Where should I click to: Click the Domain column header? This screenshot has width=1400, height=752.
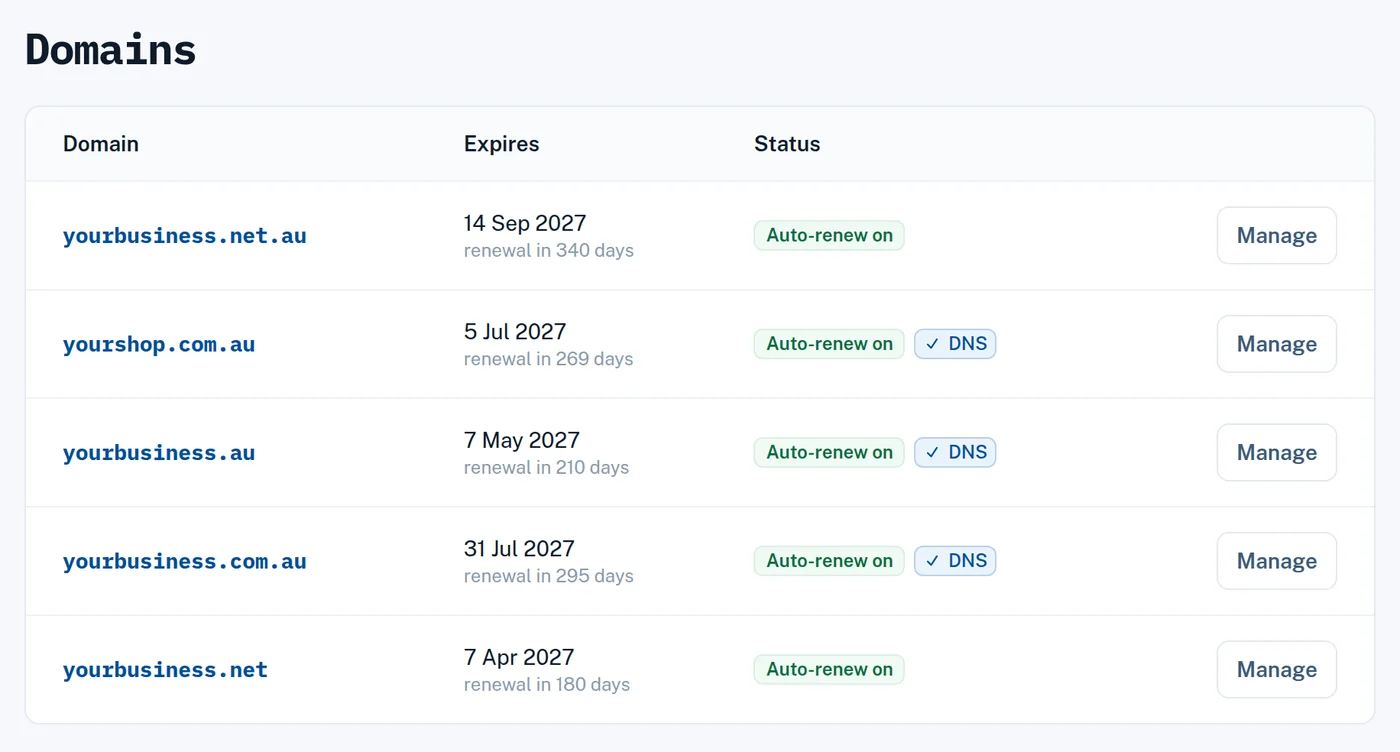(101, 144)
